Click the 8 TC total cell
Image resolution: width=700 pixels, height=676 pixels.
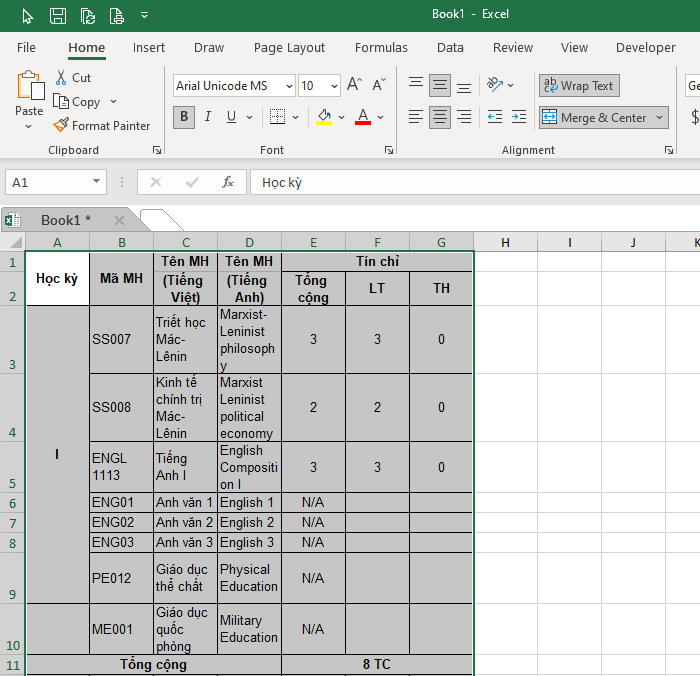point(377,664)
